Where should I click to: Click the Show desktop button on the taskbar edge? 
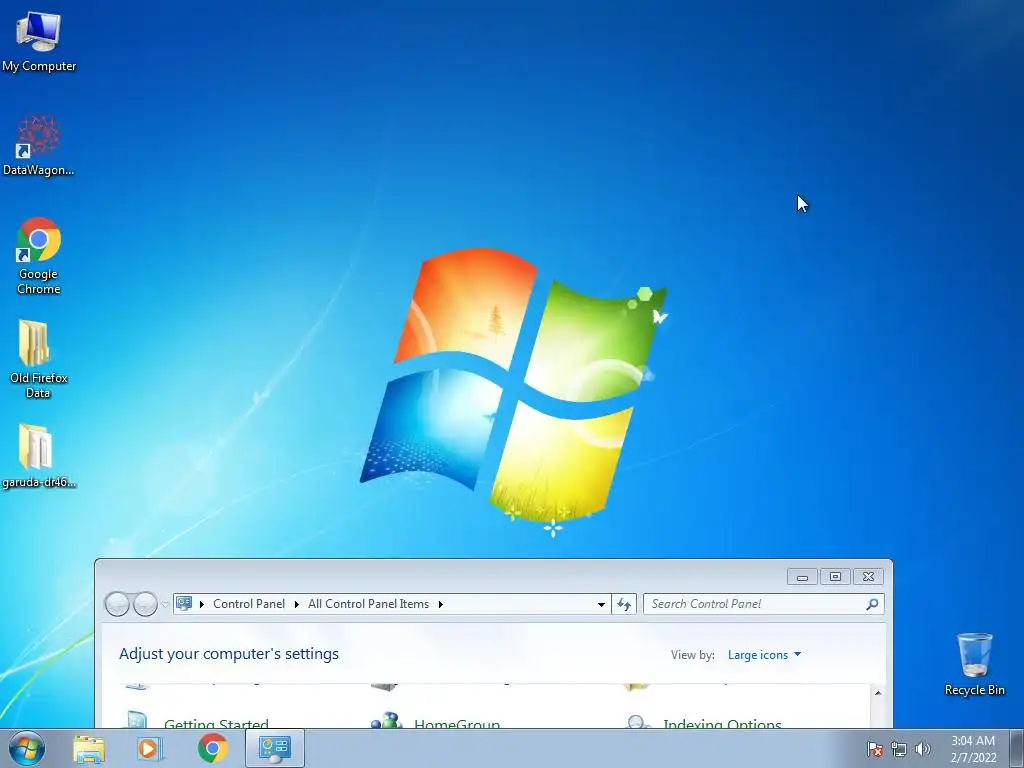coord(1017,748)
